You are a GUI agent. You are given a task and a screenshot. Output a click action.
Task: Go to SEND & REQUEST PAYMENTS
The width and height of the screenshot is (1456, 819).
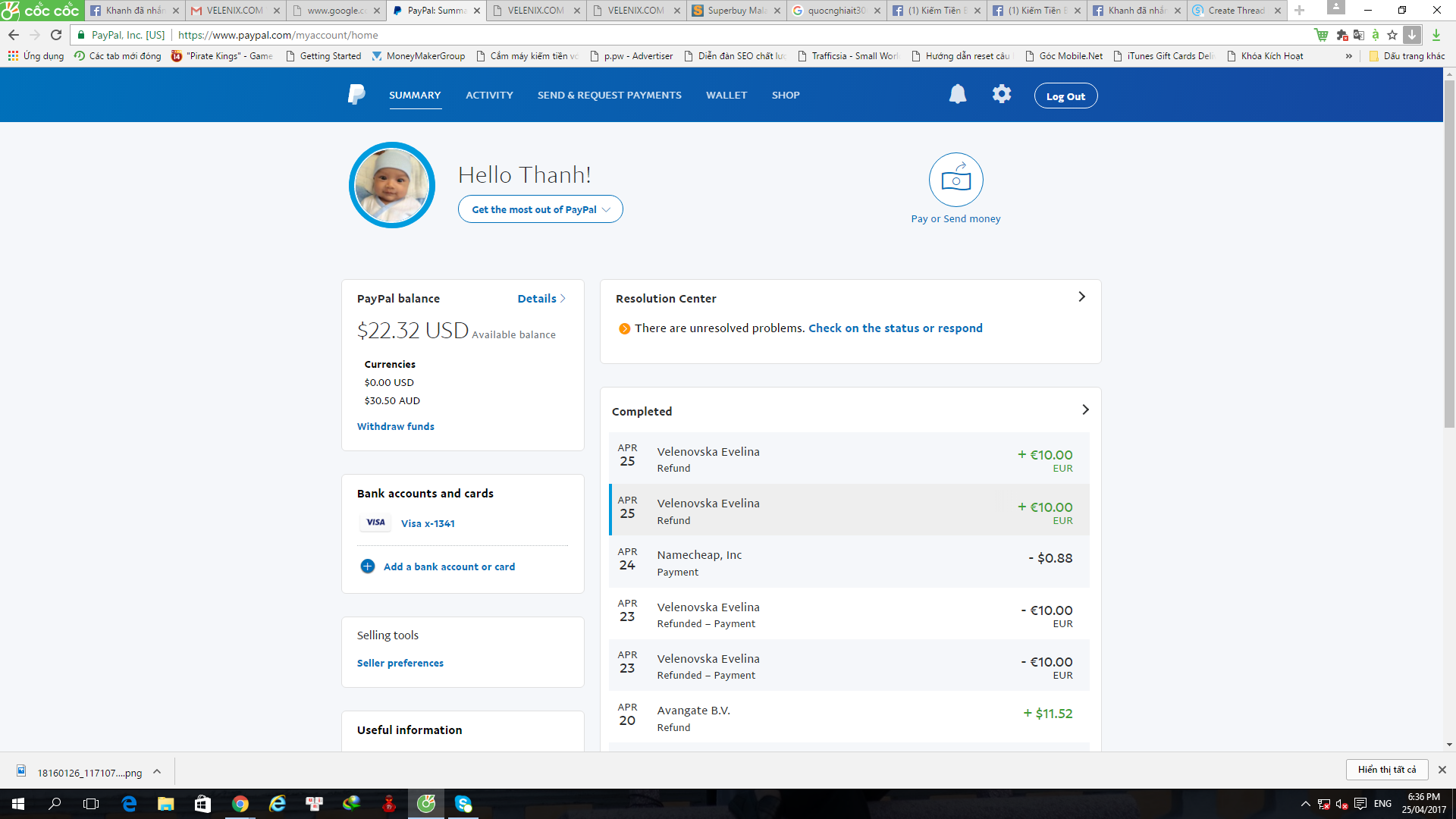(609, 95)
